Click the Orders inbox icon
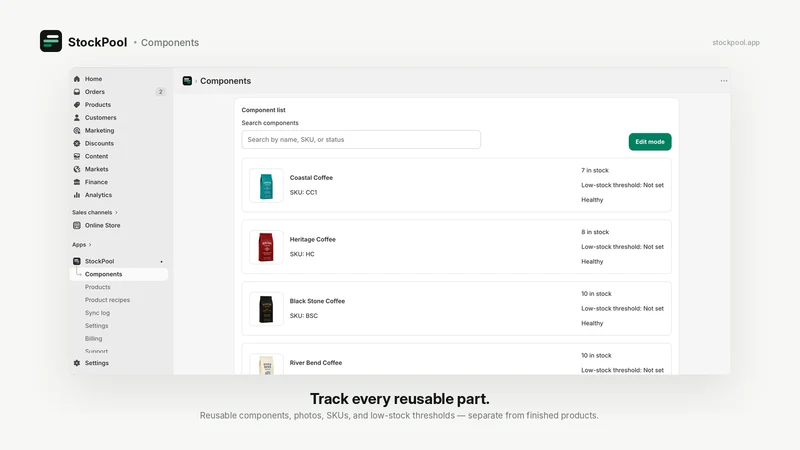This screenshot has width=800, height=450. pos(77,92)
